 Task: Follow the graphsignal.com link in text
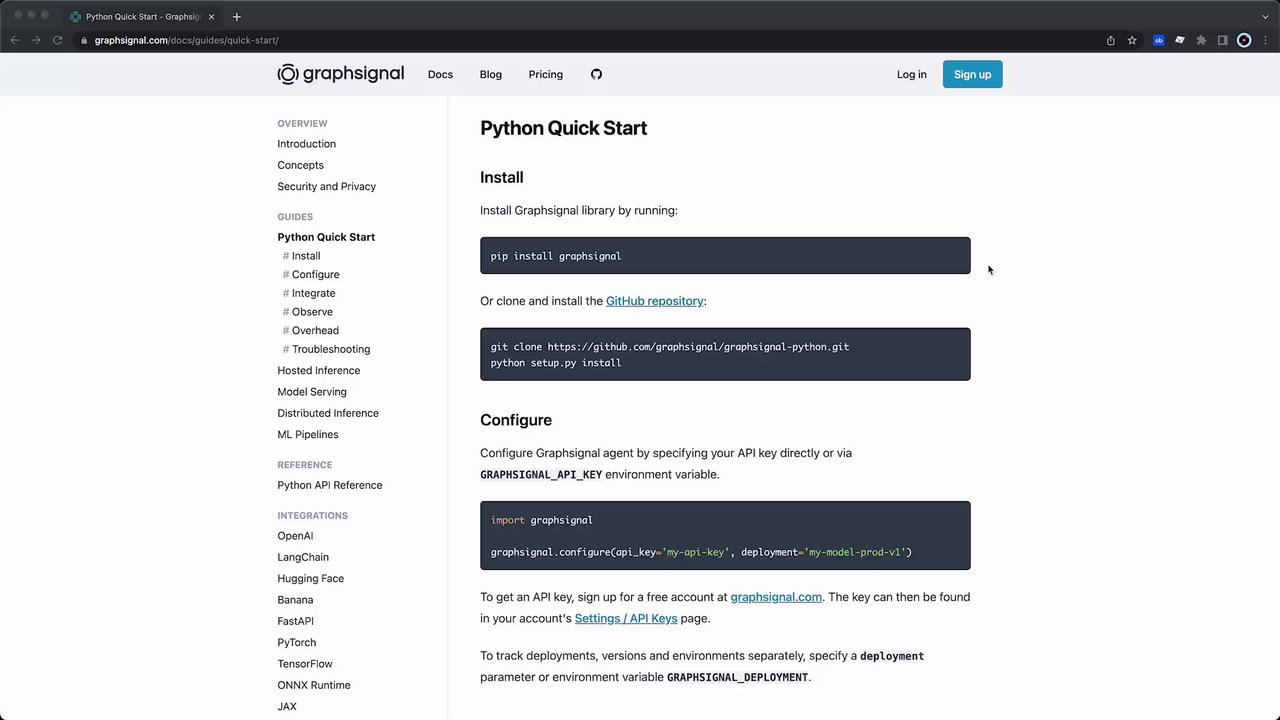coord(776,597)
